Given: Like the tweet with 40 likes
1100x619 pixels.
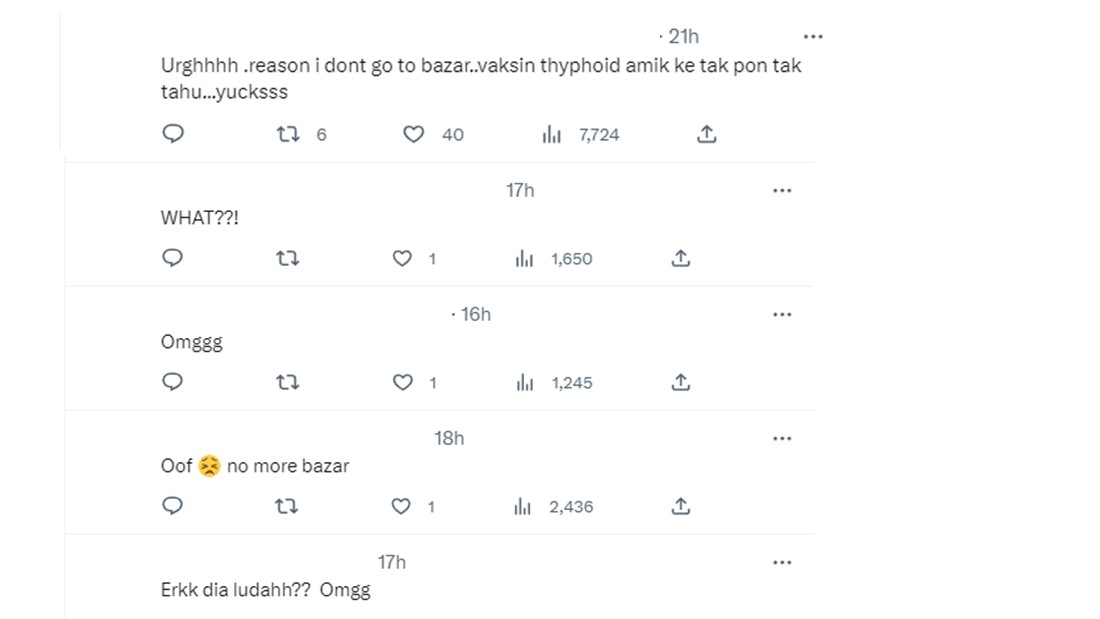Looking at the screenshot, I should 413,134.
